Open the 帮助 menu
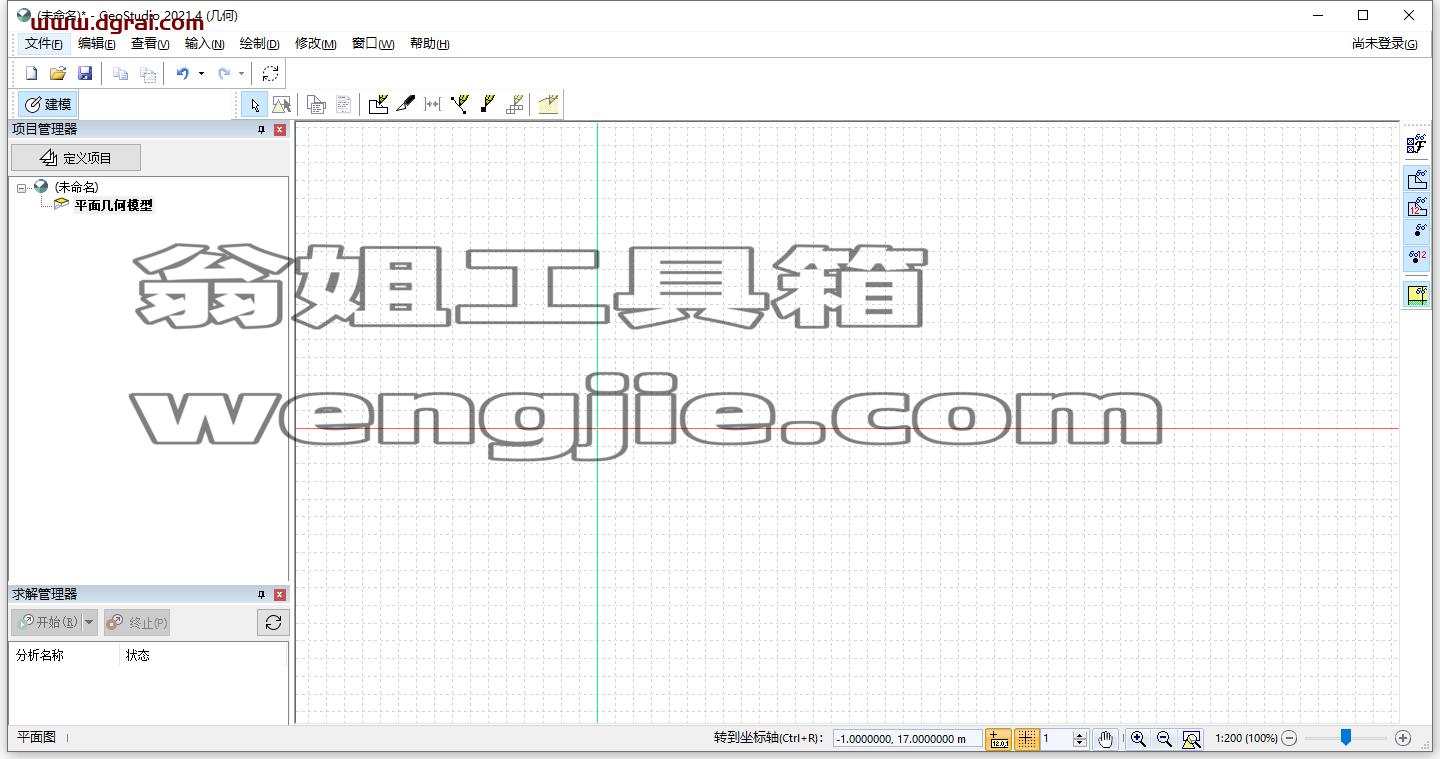Image resolution: width=1440 pixels, height=759 pixels. (429, 44)
